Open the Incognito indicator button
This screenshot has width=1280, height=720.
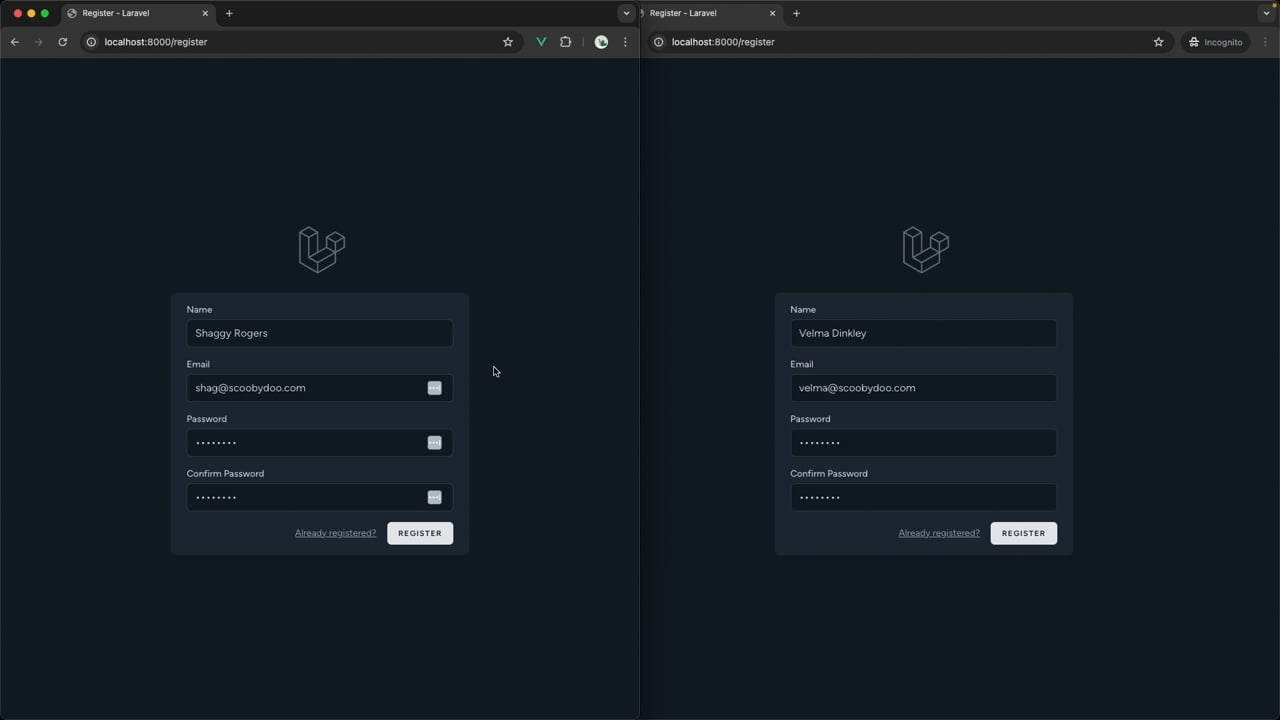[1215, 42]
